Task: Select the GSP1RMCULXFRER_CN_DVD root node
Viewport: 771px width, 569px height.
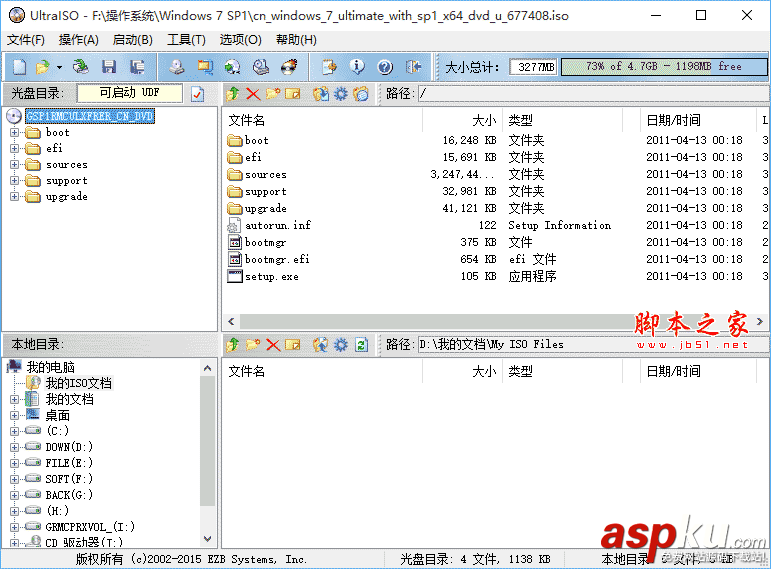Action: point(90,116)
